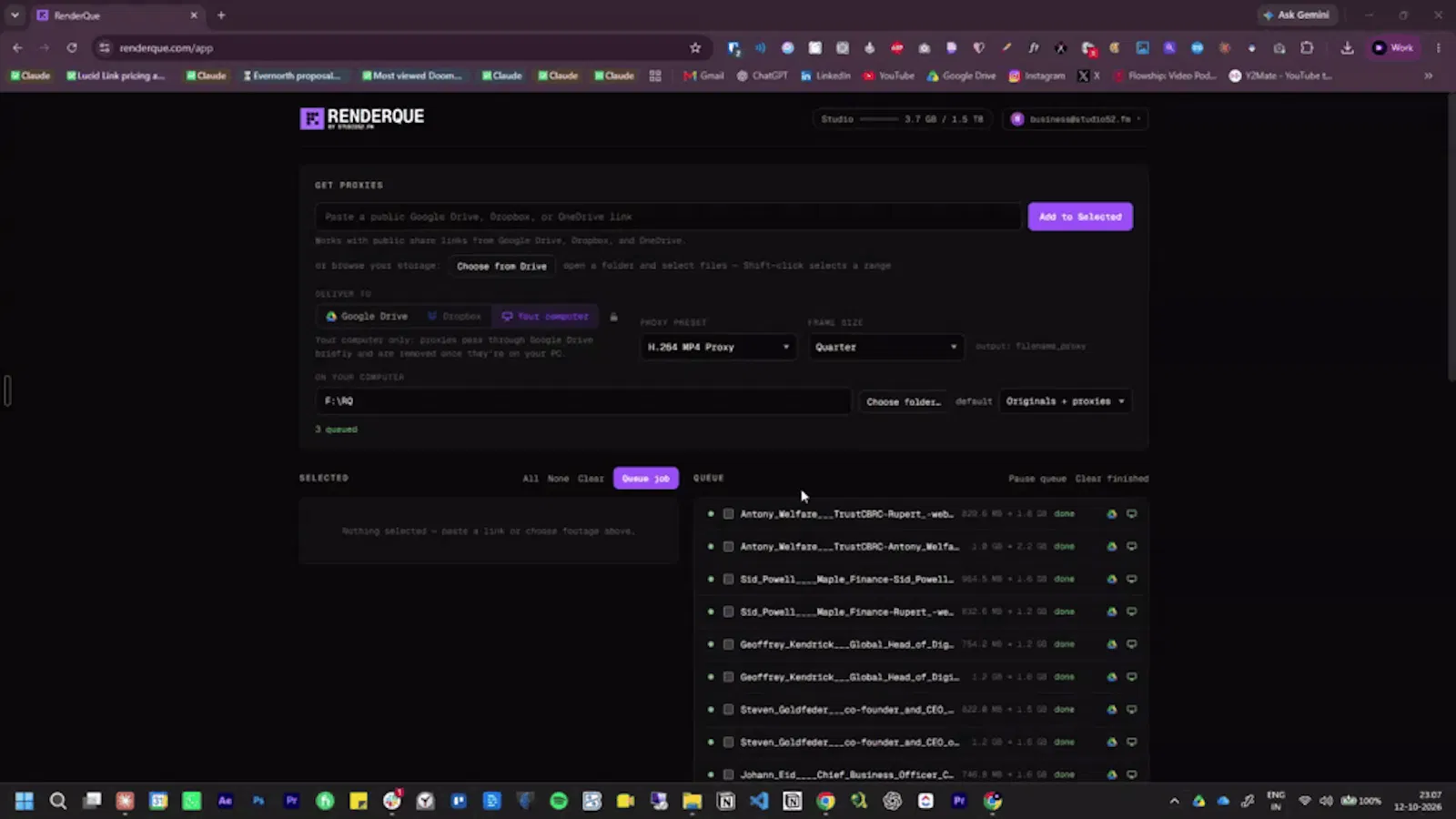
Task: Open Spotify from the taskbar
Action: [559, 801]
